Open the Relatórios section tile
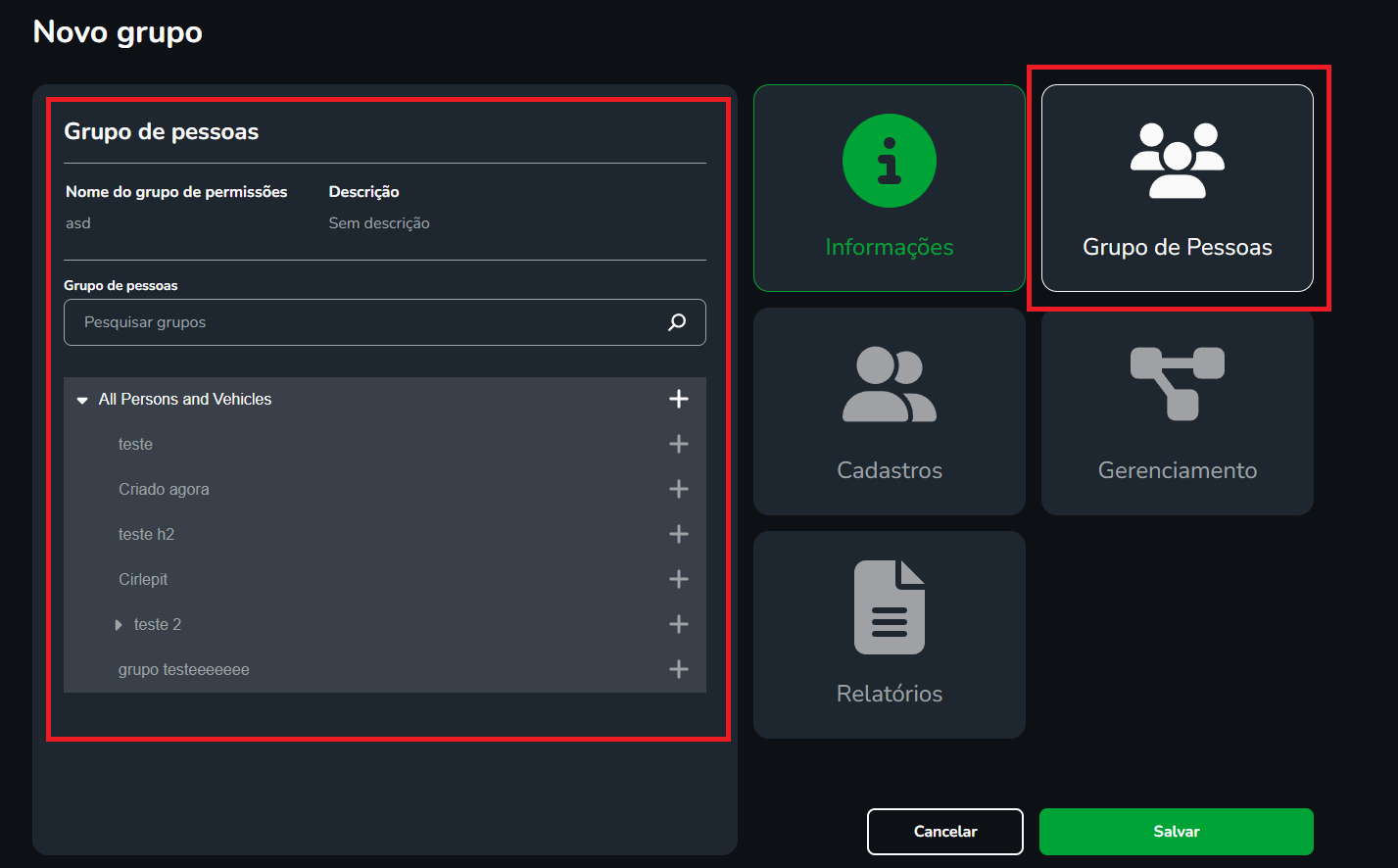 [889, 635]
